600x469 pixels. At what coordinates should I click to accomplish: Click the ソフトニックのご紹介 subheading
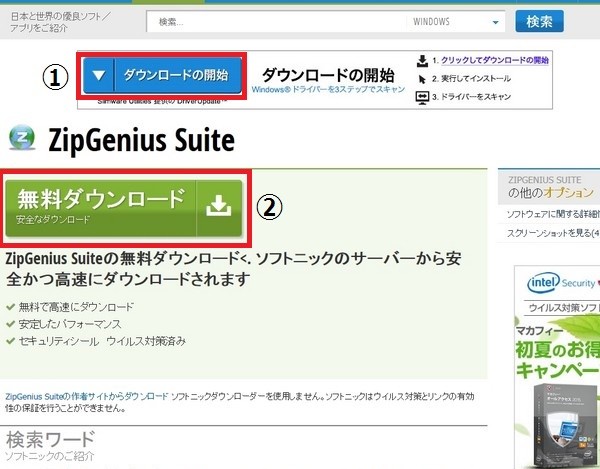coord(50,456)
